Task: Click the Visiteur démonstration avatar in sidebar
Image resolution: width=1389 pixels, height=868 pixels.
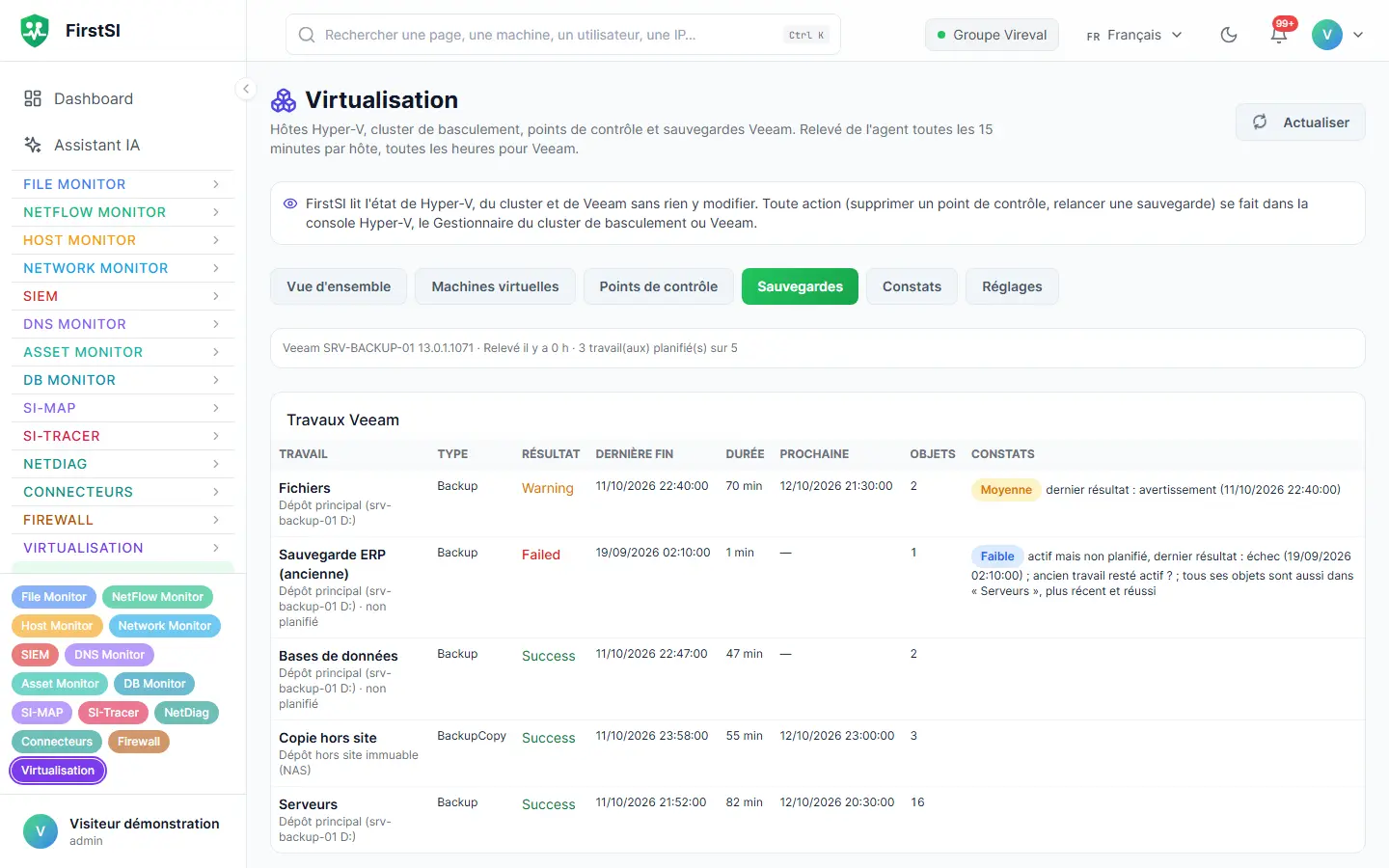Action: [x=41, y=831]
